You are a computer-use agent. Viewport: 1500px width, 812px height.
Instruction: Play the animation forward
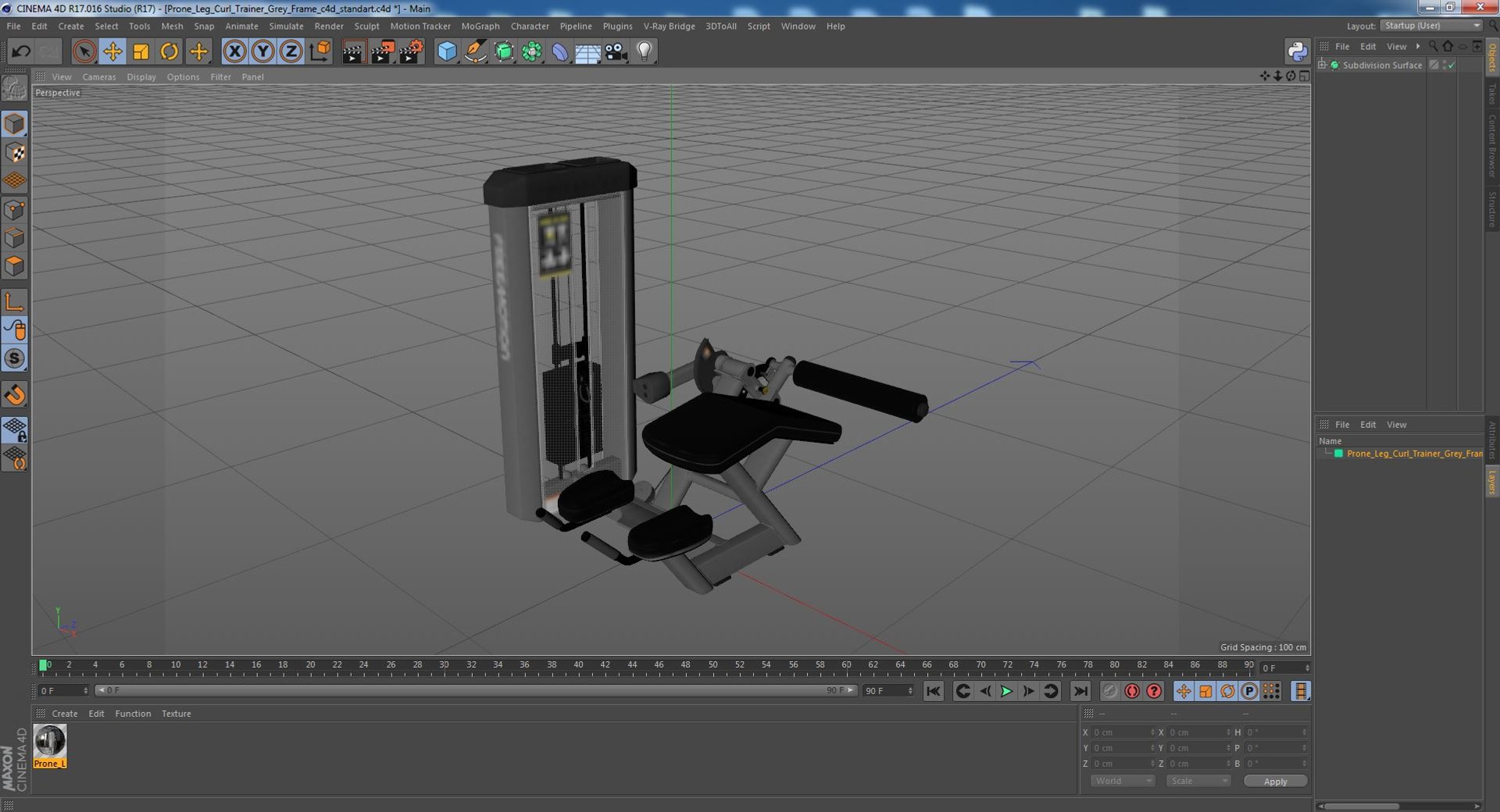[x=1006, y=691]
